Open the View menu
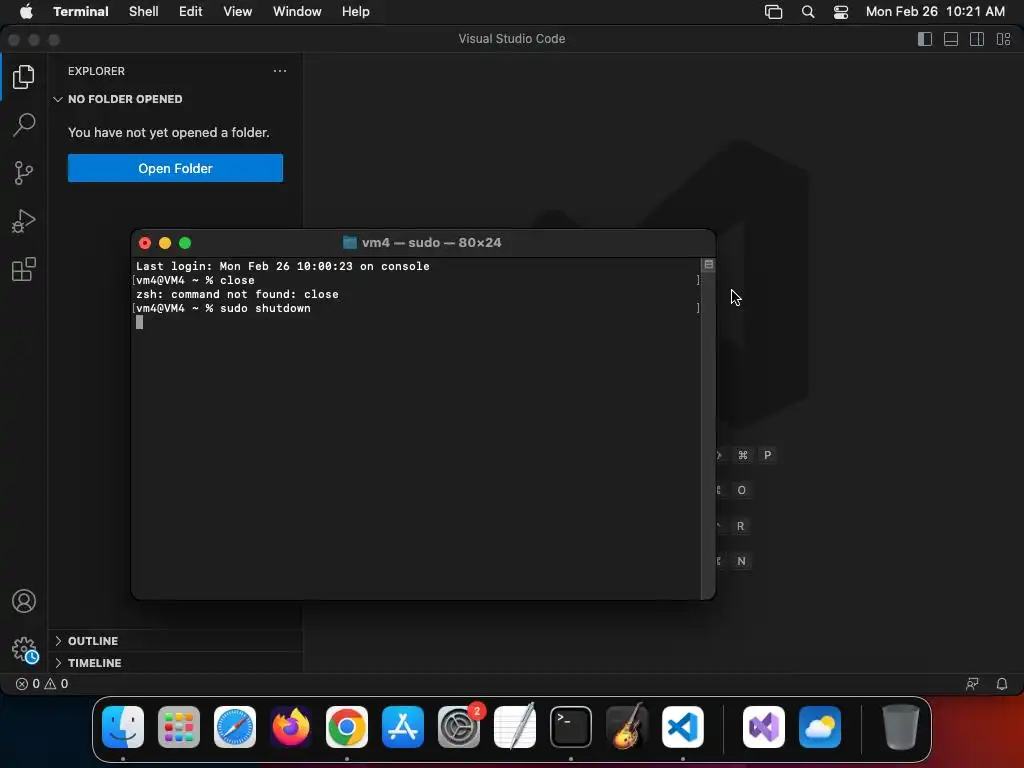This screenshot has width=1024, height=768. point(238,12)
